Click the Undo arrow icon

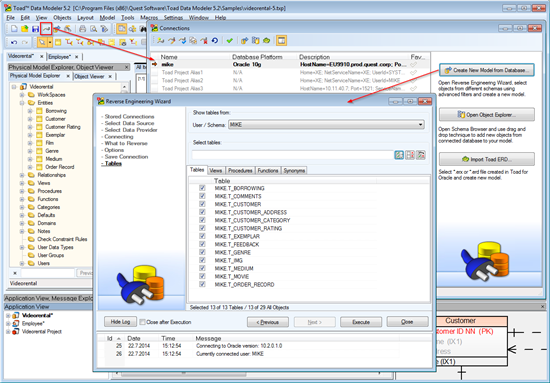[14, 42]
